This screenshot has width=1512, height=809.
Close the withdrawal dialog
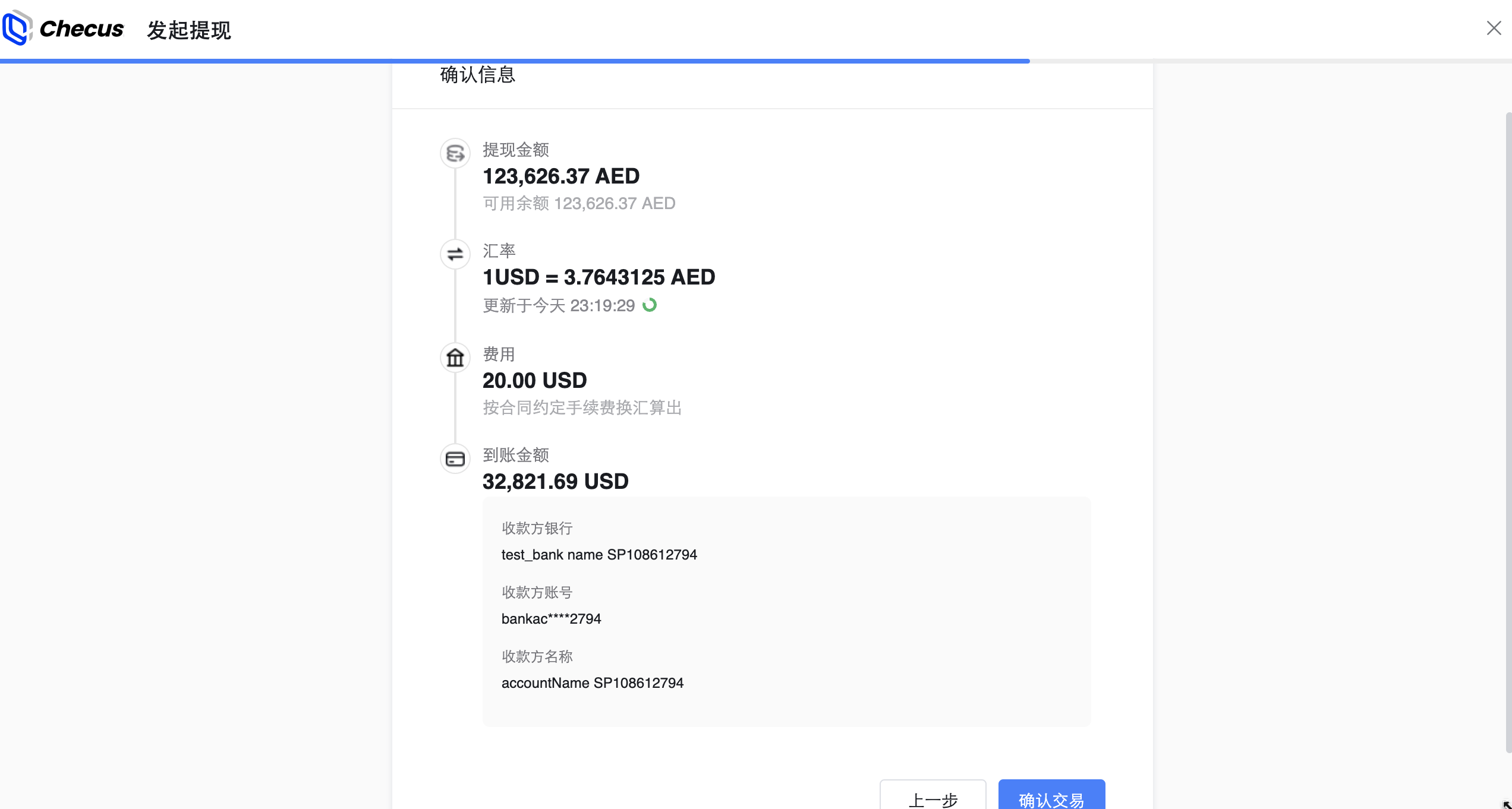point(1494,28)
